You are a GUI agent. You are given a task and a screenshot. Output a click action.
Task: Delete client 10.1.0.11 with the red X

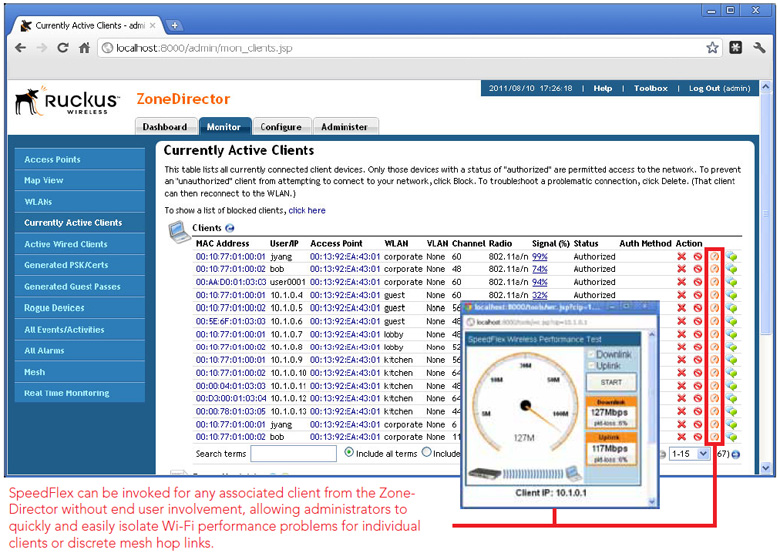[682, 386]
